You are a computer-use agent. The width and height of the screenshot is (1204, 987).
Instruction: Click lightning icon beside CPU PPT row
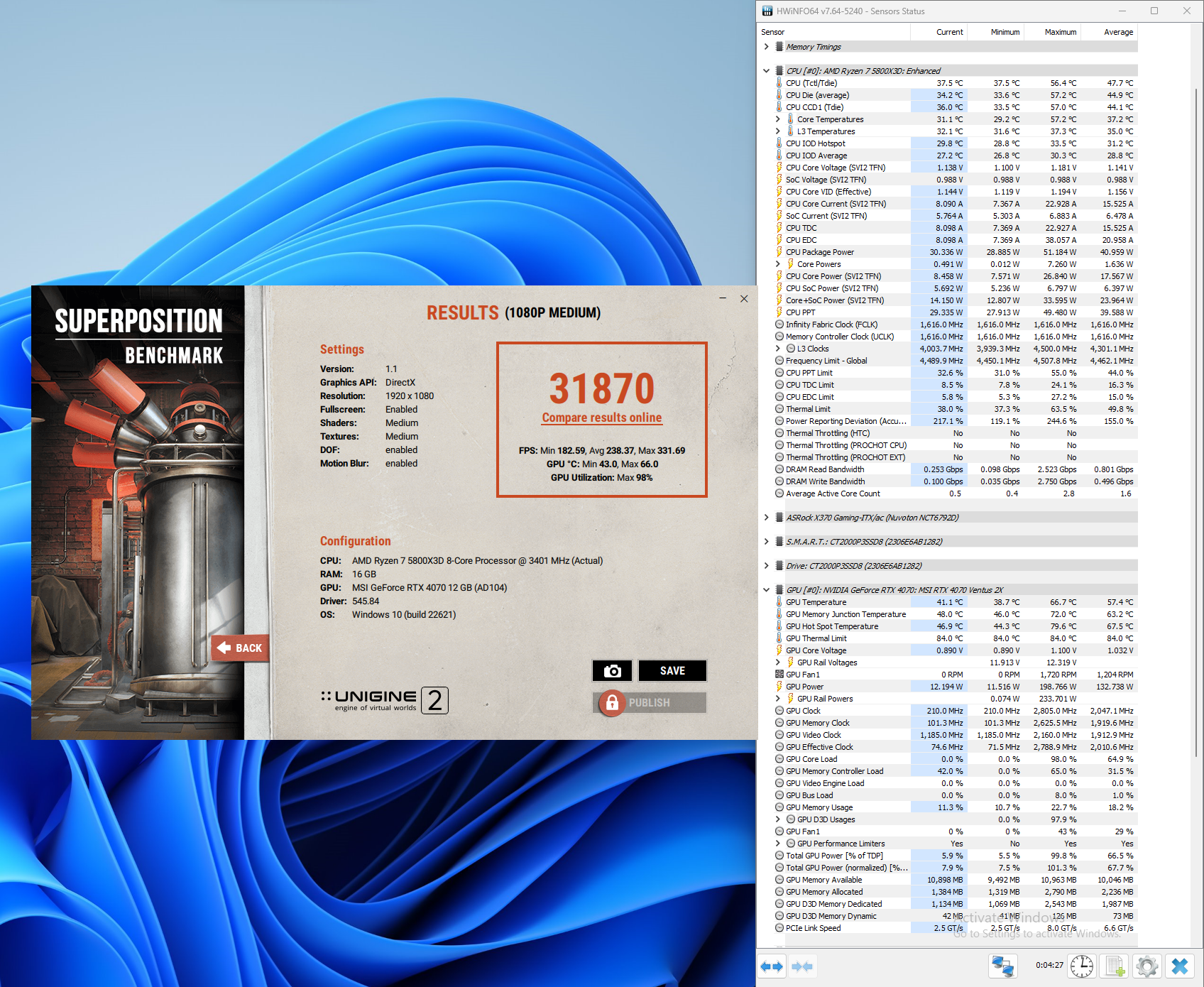pyautogui.click(x=779, y=312)
